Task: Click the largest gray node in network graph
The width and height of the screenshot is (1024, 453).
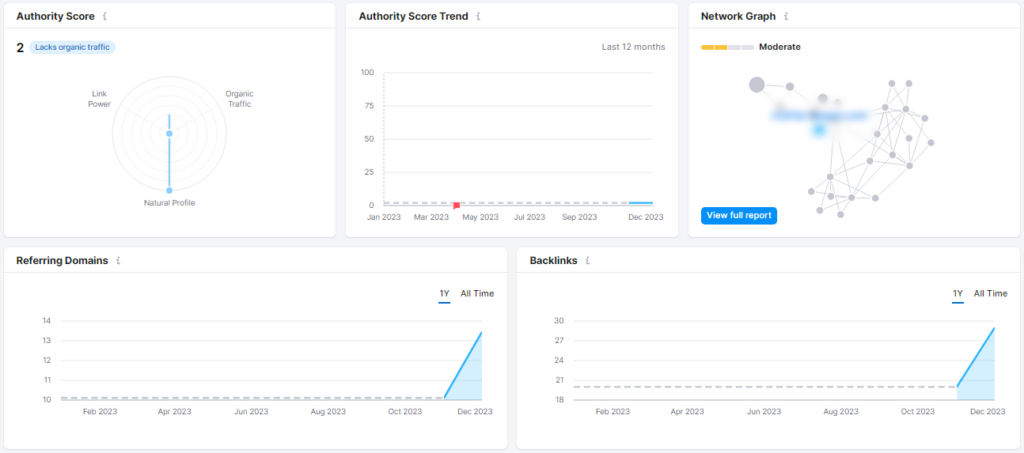Action: [756, 84]
